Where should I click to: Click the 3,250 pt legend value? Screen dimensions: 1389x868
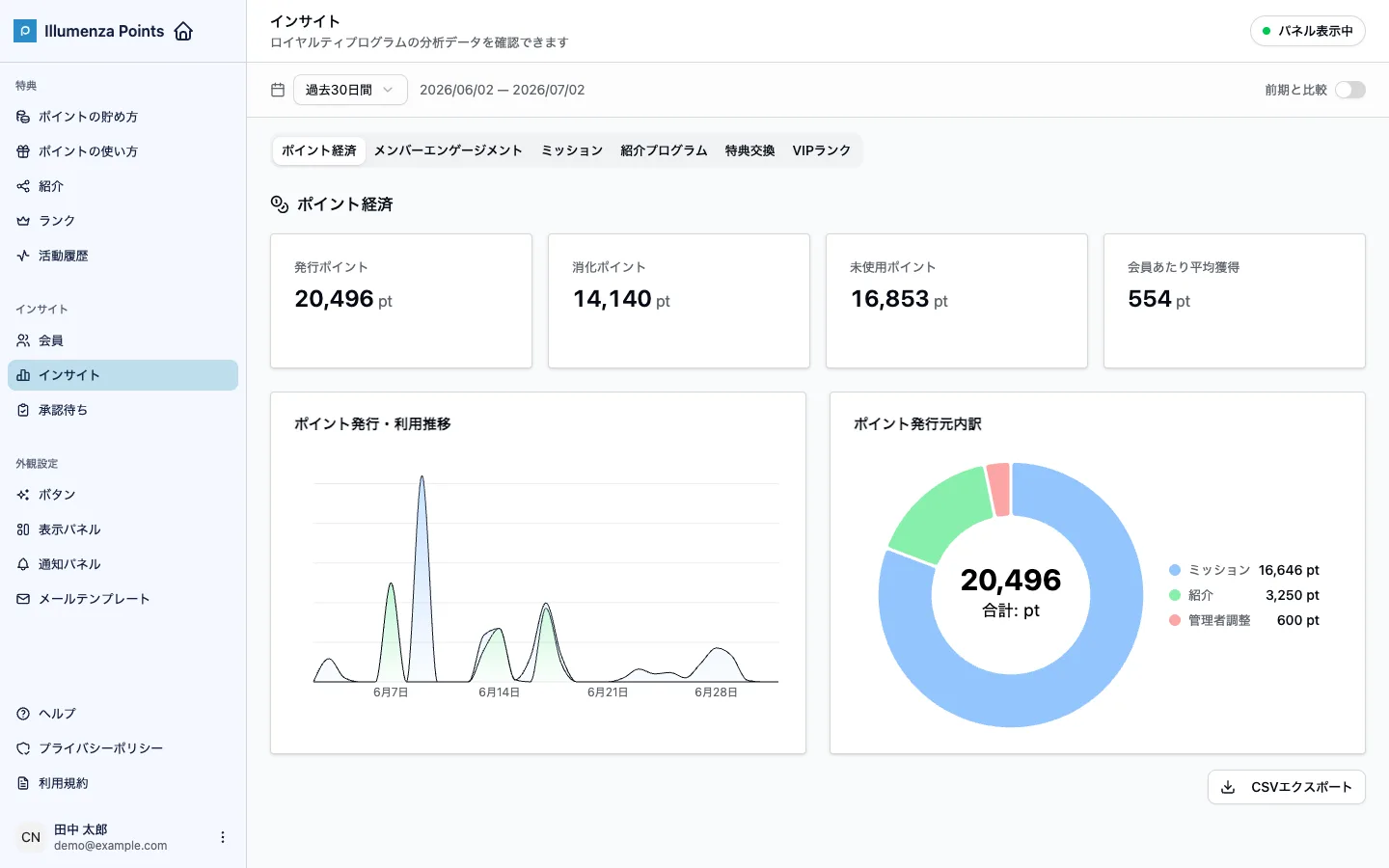[x=1293, y=595]
